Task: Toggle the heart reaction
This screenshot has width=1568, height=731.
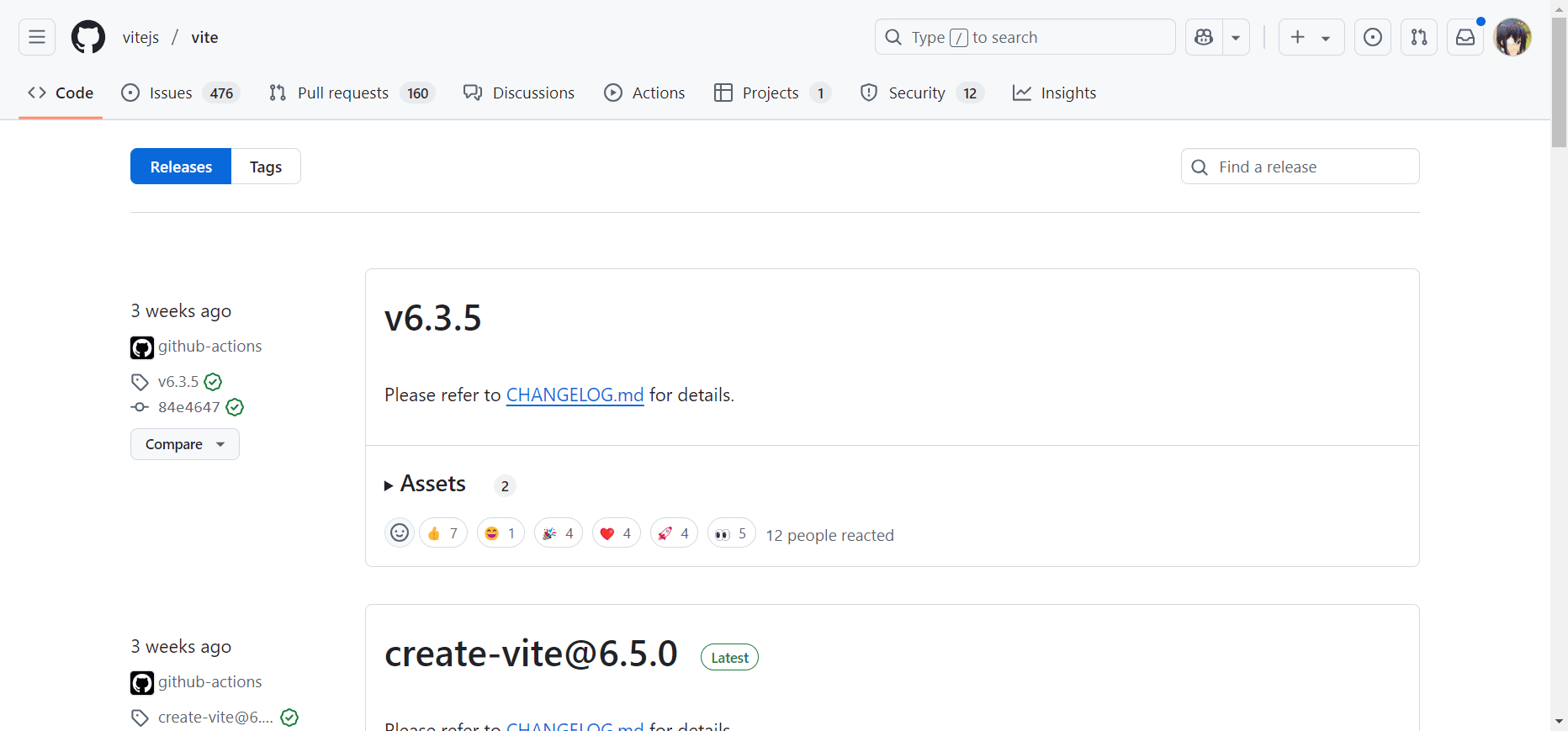Action: [617, 533]
